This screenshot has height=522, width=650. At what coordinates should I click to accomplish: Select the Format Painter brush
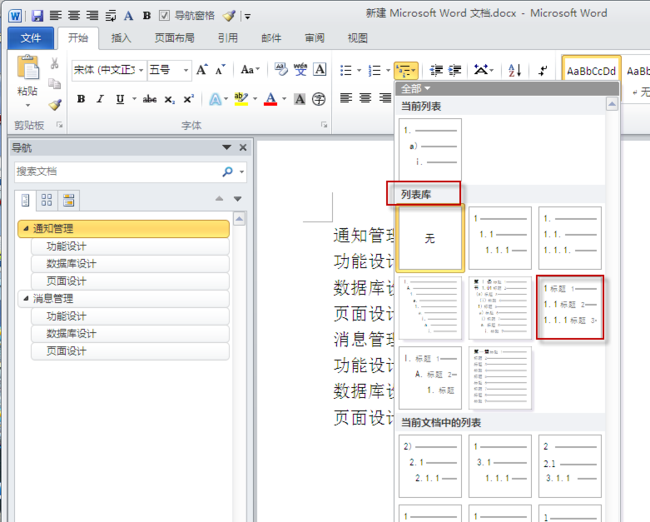pyautogui.click(x=55, y=104)
